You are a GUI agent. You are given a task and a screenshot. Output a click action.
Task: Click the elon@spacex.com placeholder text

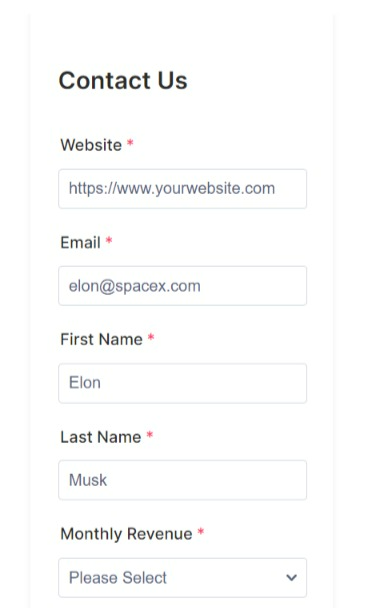(135, 286)
